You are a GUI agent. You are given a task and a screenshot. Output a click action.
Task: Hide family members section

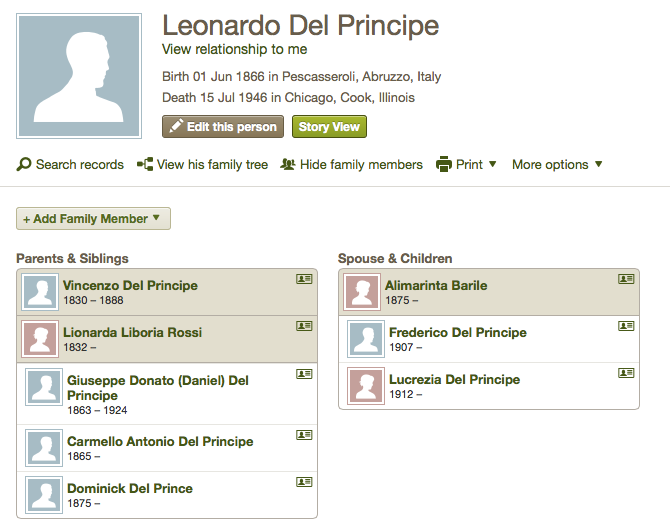click(x=351, y=164)
